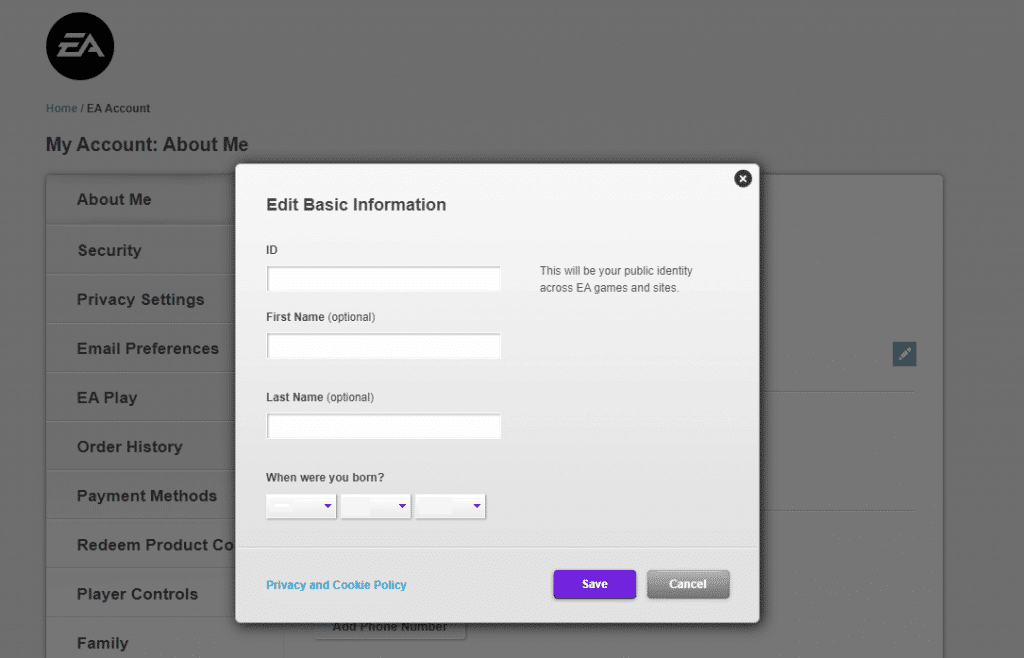Screen dimensions: 1024x658
Task: Click the pencil edit icon behind dialog
Action: (904, 354)
